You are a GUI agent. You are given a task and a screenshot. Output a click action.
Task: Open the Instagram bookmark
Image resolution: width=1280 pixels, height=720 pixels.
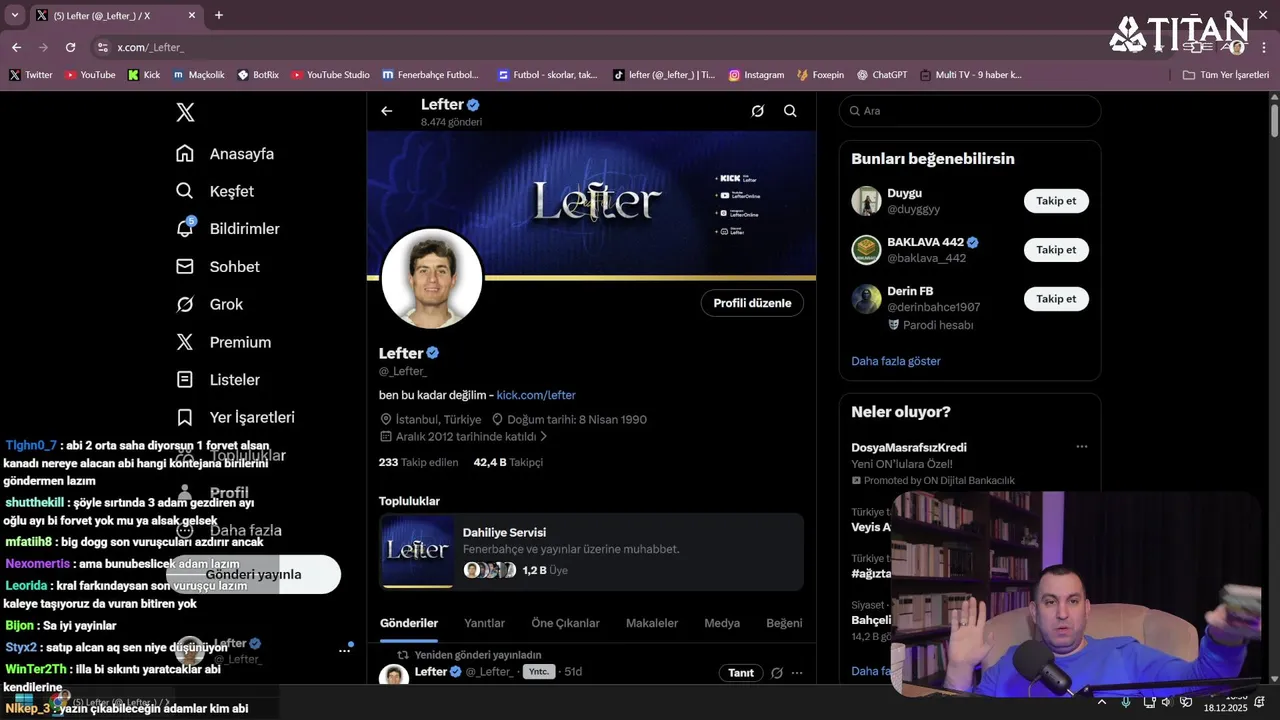pos(756,75)
